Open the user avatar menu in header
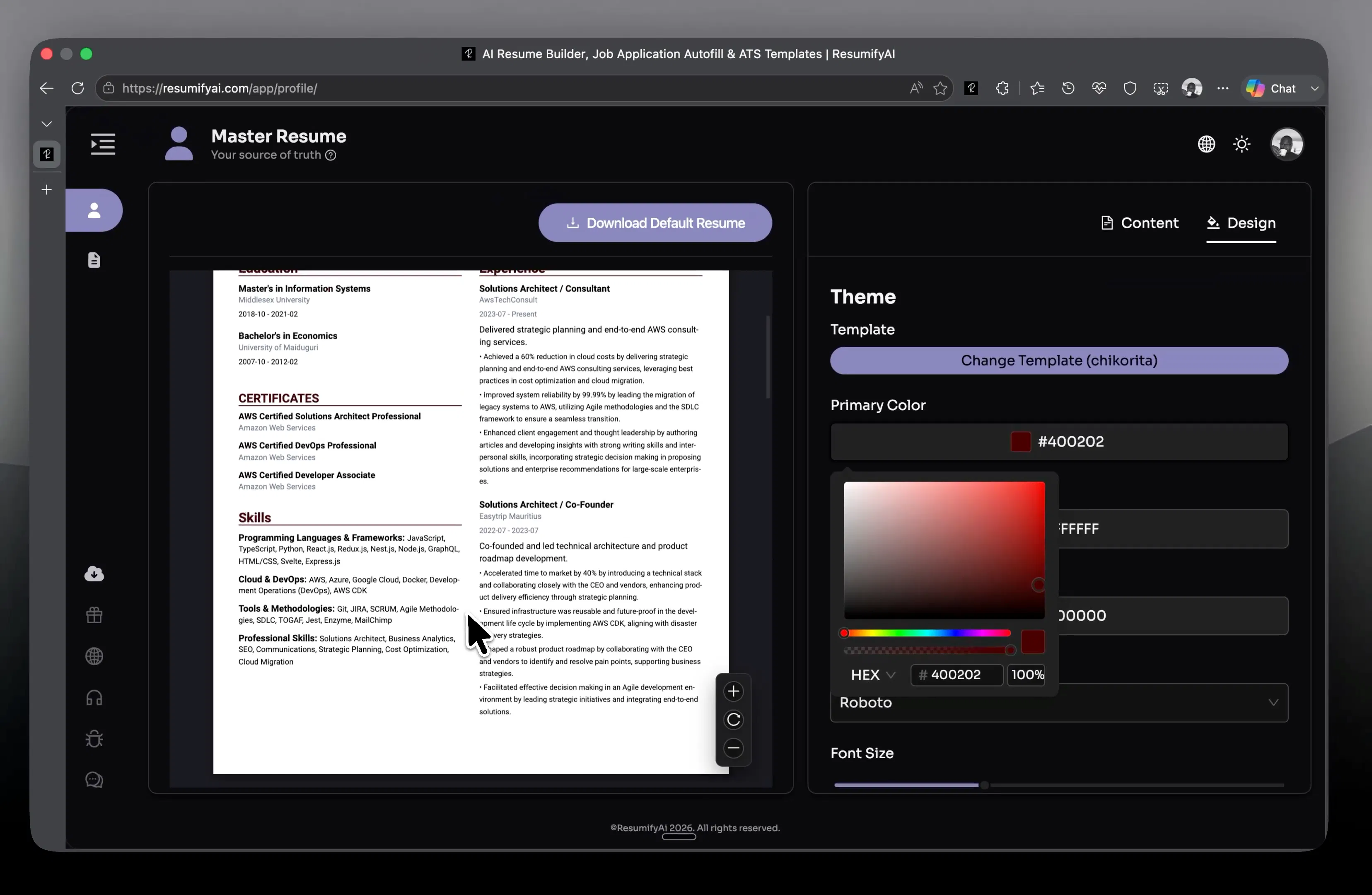 click(x=1287, y=144)
